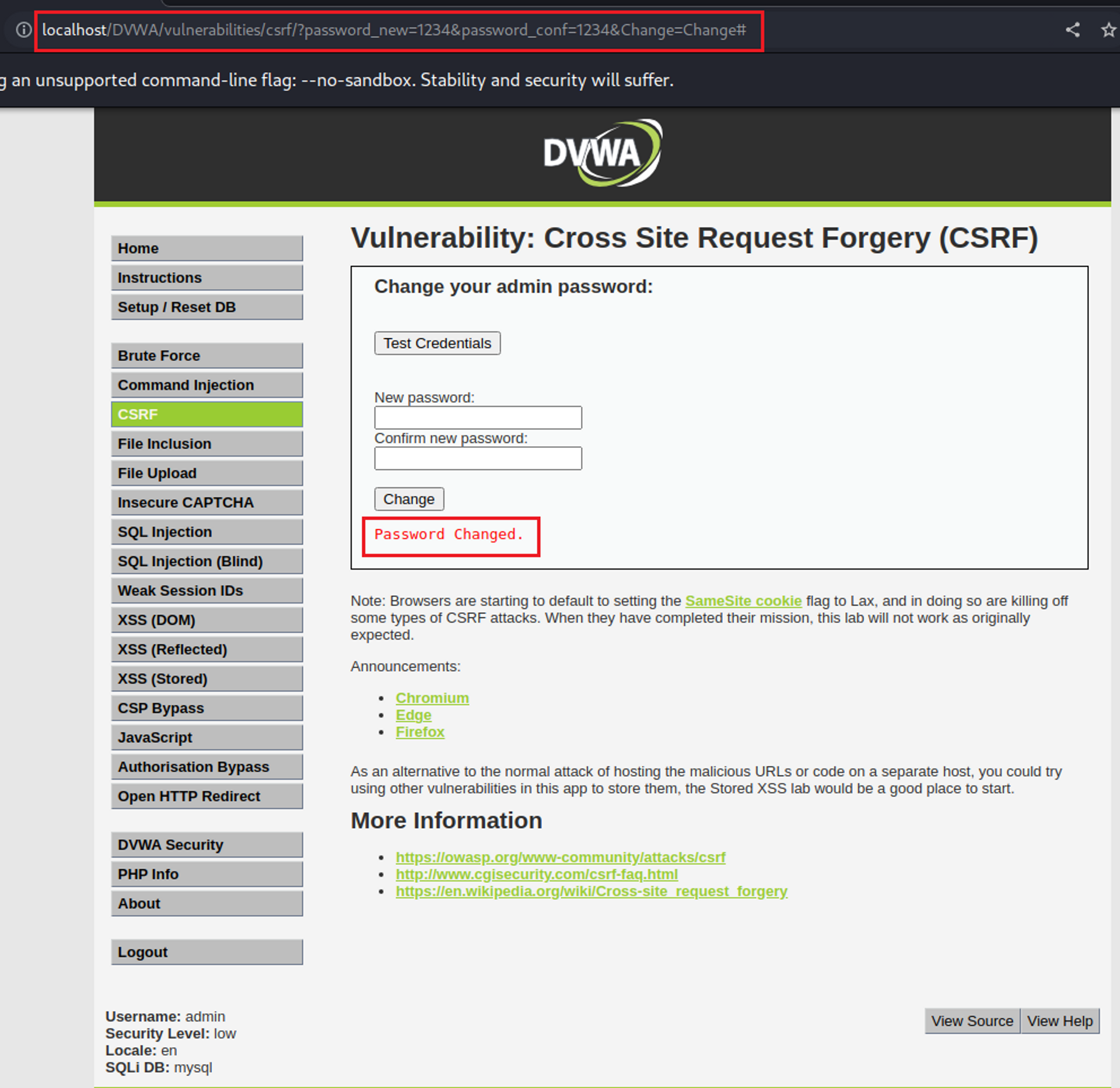1120x1088 pixels.
Task: Click the site info icon in address bar
Action: [x=23, y=30]
